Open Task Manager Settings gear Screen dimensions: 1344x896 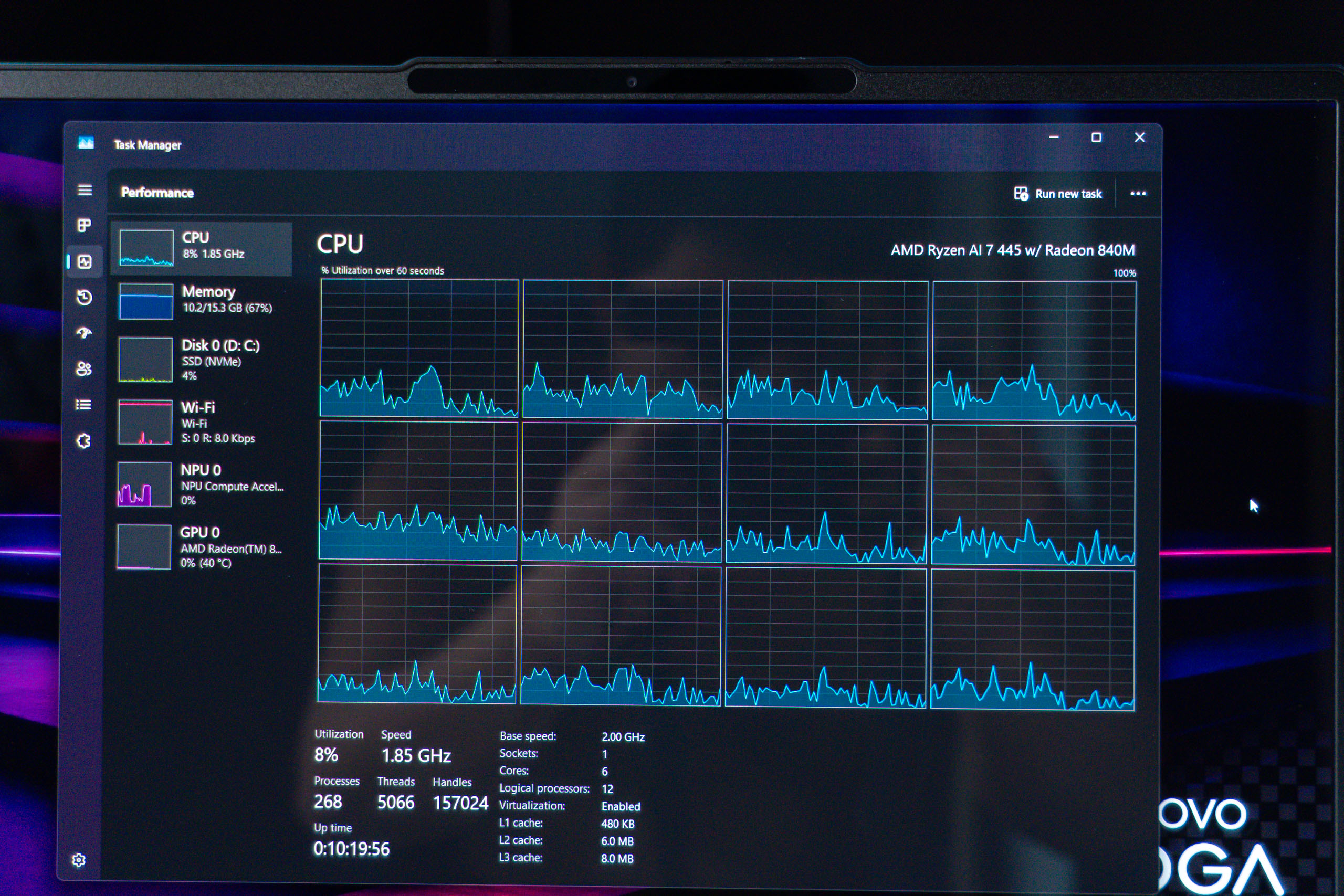coord(79,860)
